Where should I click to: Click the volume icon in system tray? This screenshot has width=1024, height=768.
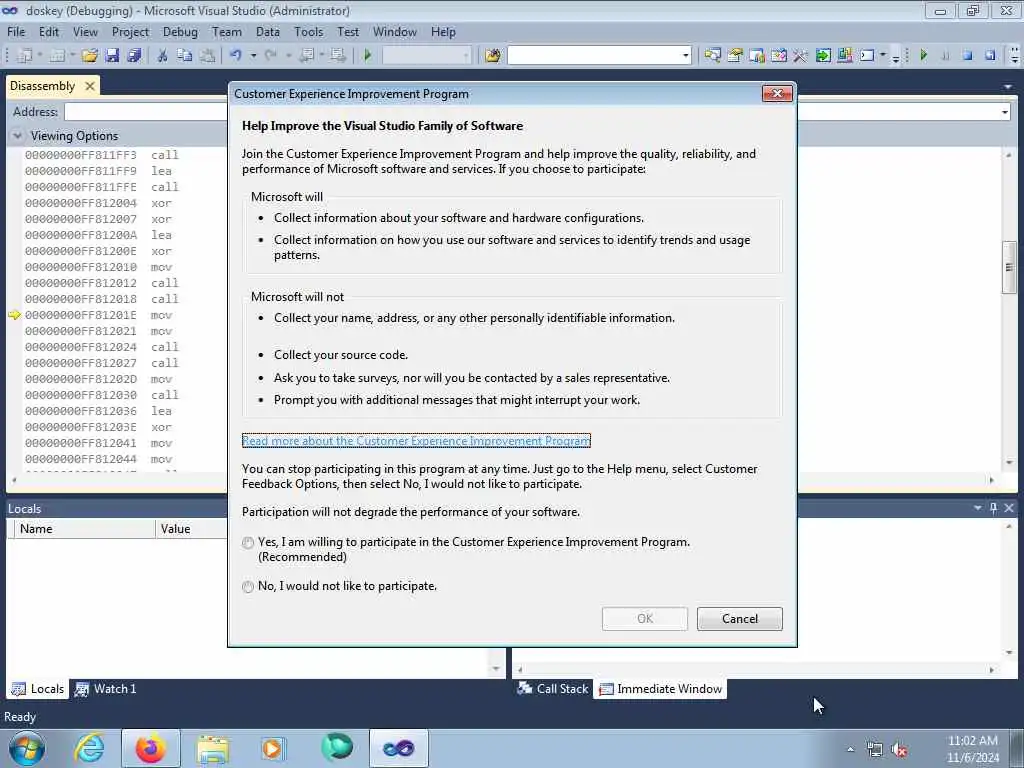[900, 750]
